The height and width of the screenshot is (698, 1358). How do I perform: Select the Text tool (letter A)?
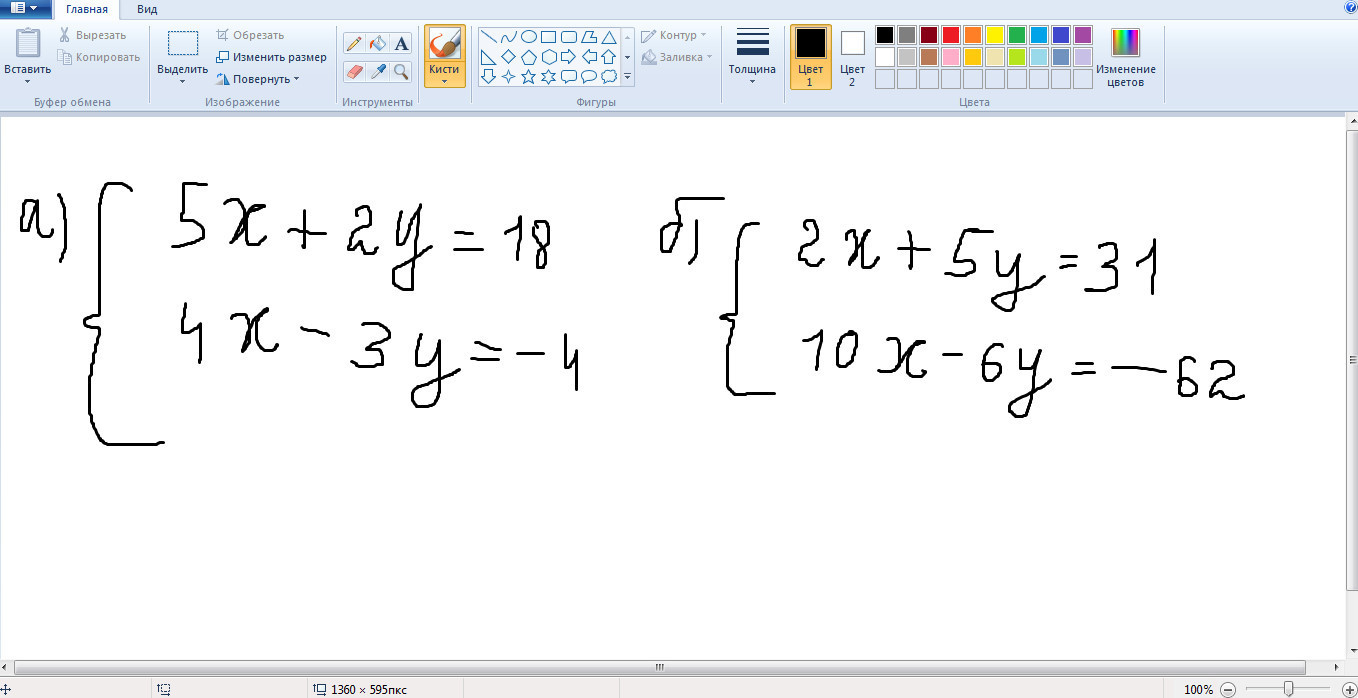point(401,43)
